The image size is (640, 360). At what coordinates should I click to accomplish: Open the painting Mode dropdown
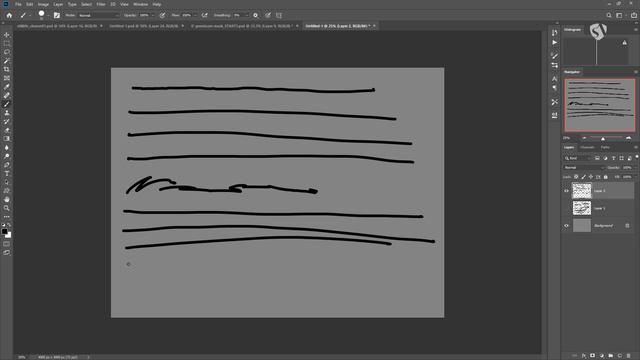(98, 15)
